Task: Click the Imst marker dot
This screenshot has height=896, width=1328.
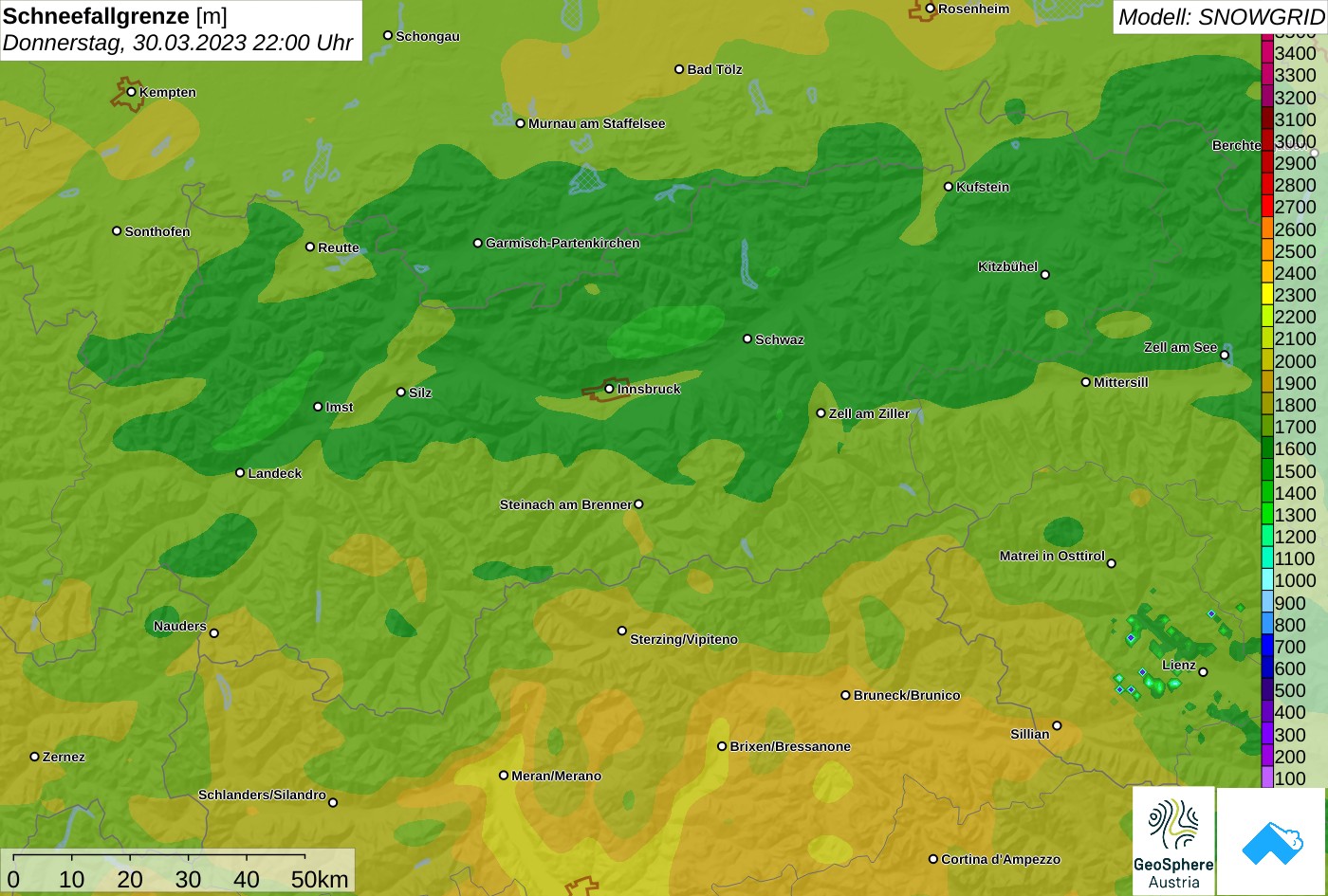Action: pos(318,407)
